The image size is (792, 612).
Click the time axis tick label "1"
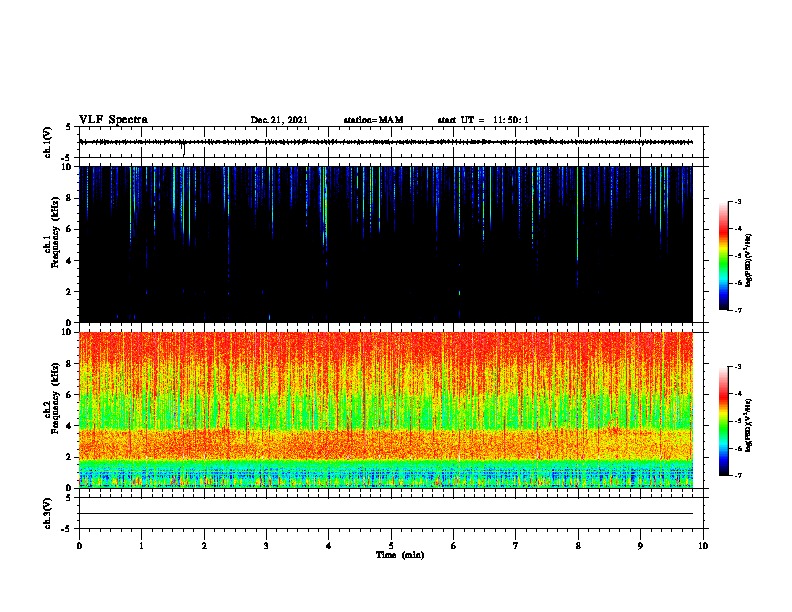coord(142,546)
